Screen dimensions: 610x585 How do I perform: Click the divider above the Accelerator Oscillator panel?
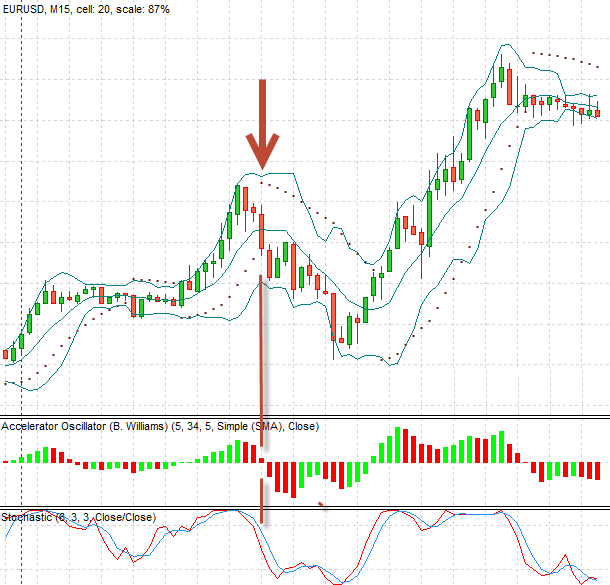(x=305, y=416)
